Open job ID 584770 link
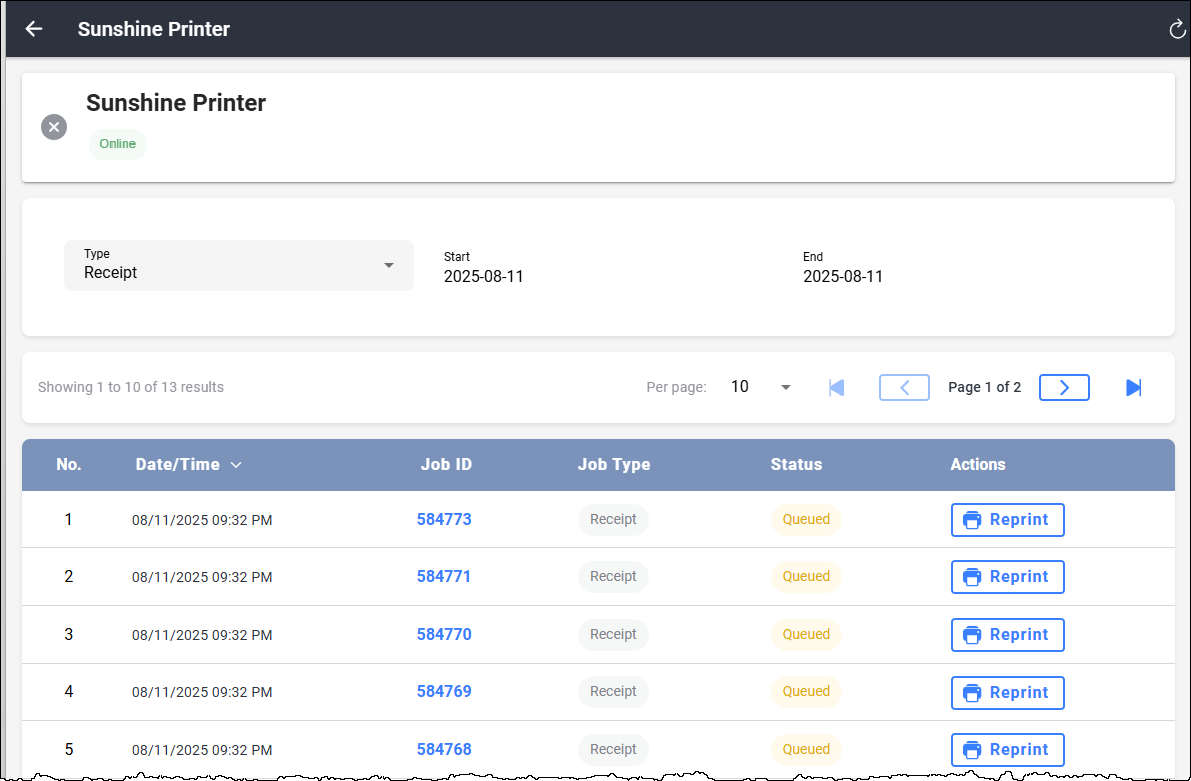Viewport: 1191px width, 781px height. [x=444, y=634]
